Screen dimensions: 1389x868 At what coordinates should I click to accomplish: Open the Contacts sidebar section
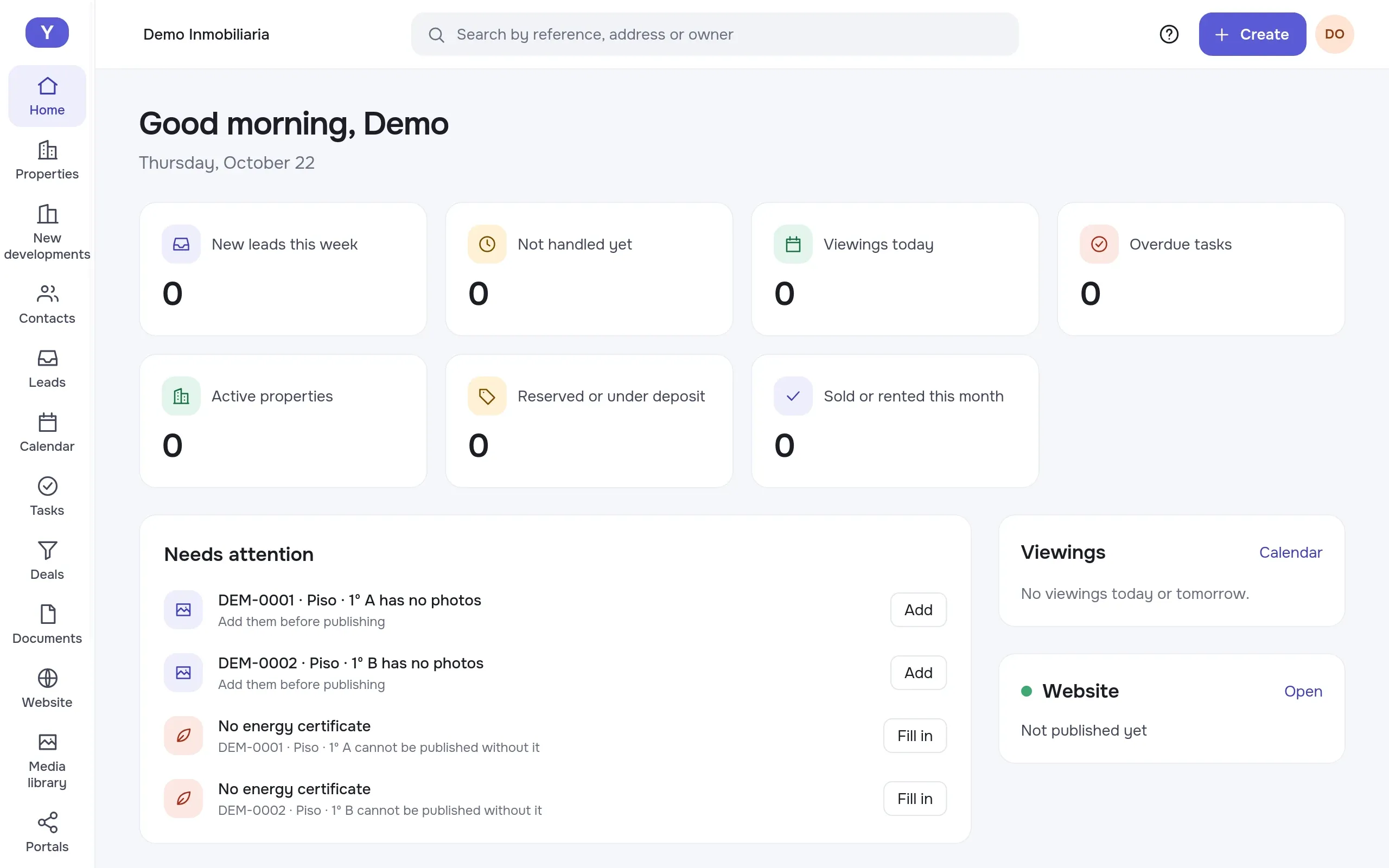point(47,304)
